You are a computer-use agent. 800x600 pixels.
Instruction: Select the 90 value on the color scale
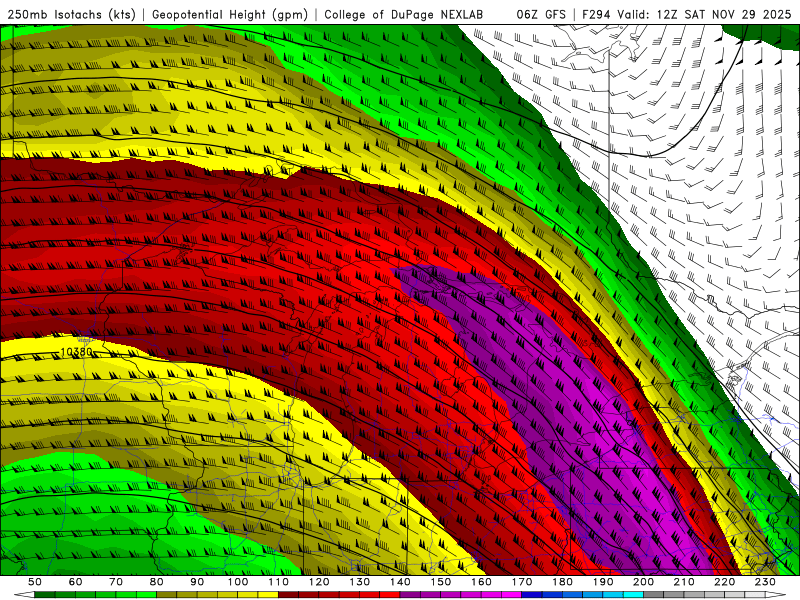coord(197,582)
